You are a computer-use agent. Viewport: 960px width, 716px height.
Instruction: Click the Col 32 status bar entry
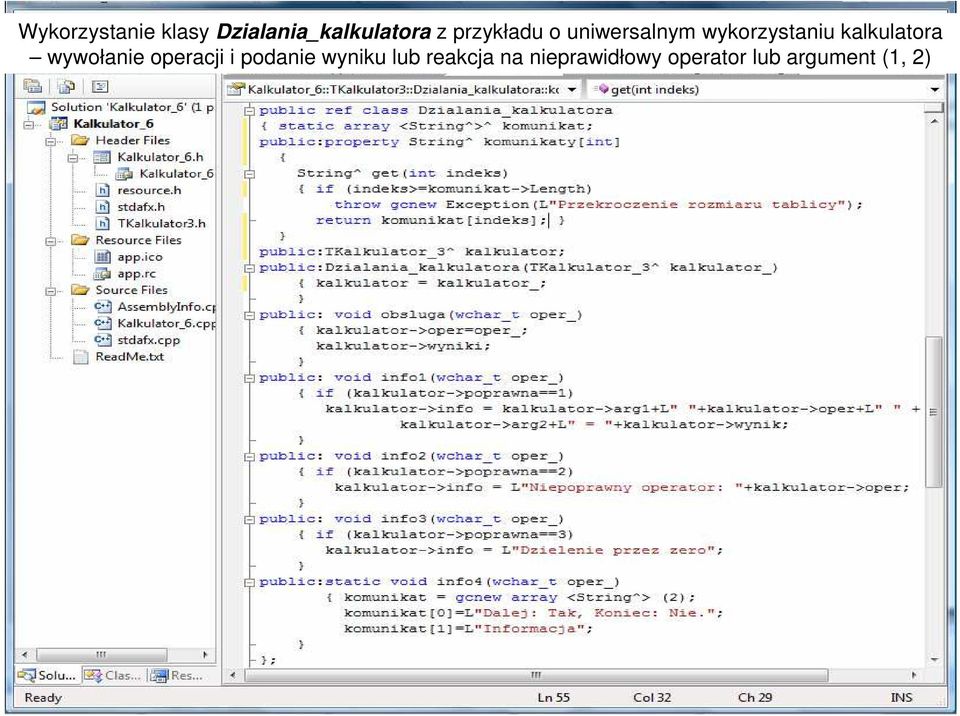(x=652, y=697)
